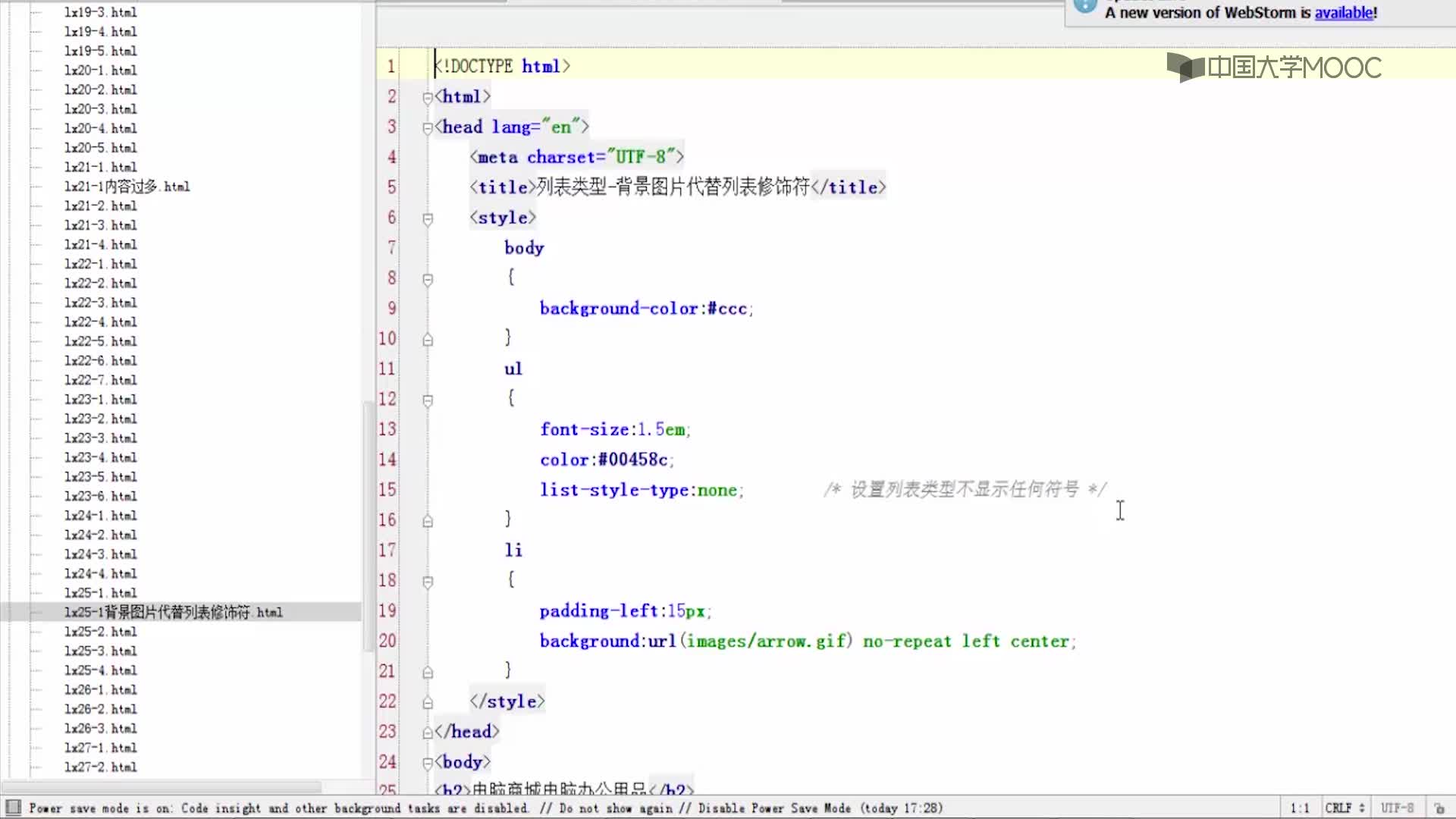This screenshot has width=1456, height=819.
Task: Open lx23-6.html in the file tree
Action: 100,496
